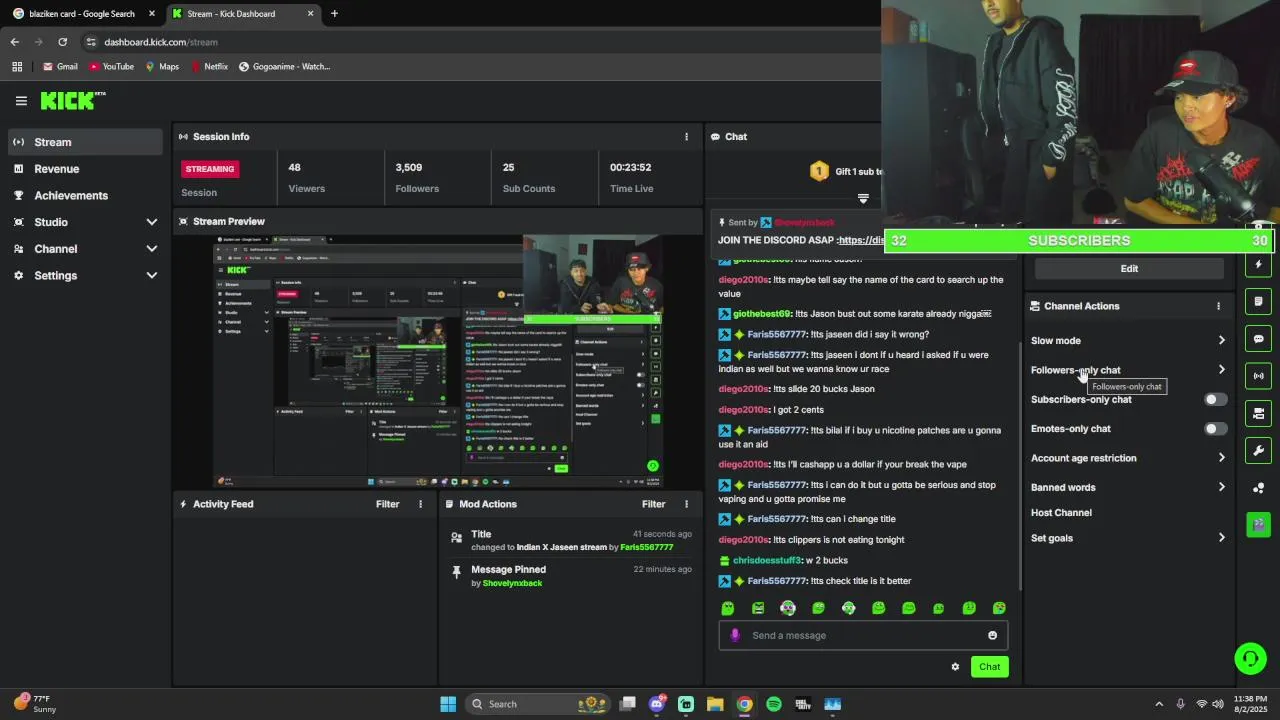
Task: Click the Windows Start button
Action: 448,704
